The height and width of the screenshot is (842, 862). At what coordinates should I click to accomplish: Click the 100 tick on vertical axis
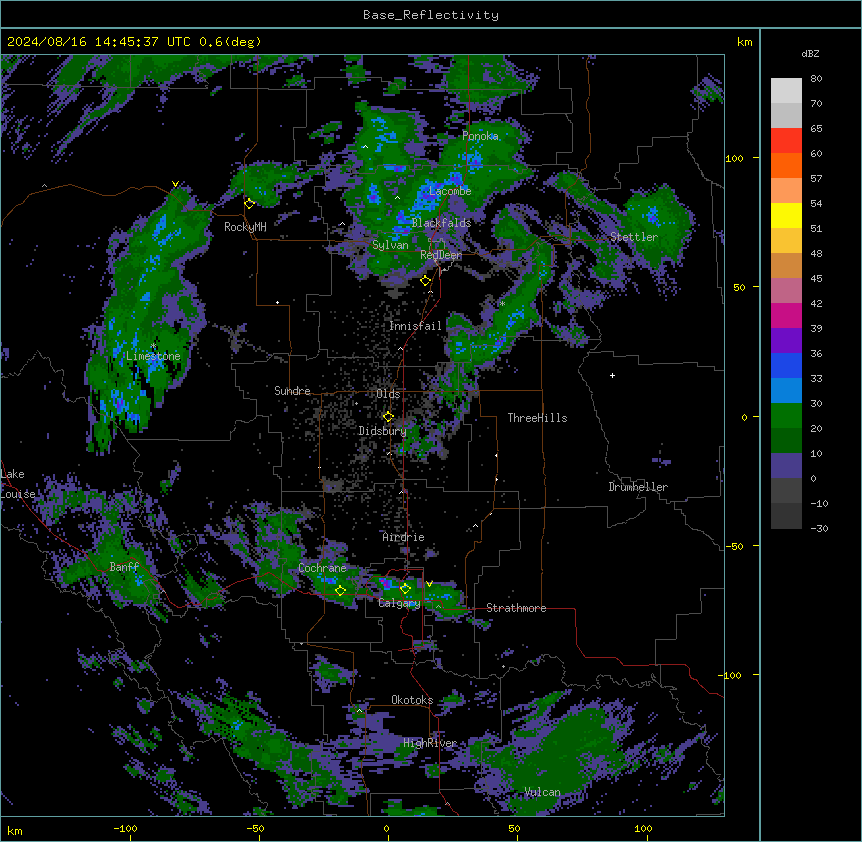click(734, 158)
